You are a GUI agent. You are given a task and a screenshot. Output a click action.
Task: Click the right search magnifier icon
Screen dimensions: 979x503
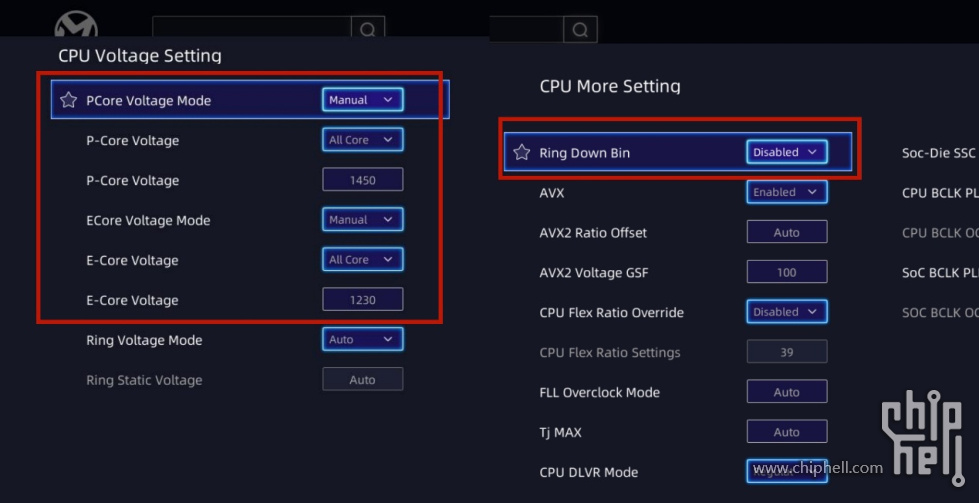[x=580, y=29]
